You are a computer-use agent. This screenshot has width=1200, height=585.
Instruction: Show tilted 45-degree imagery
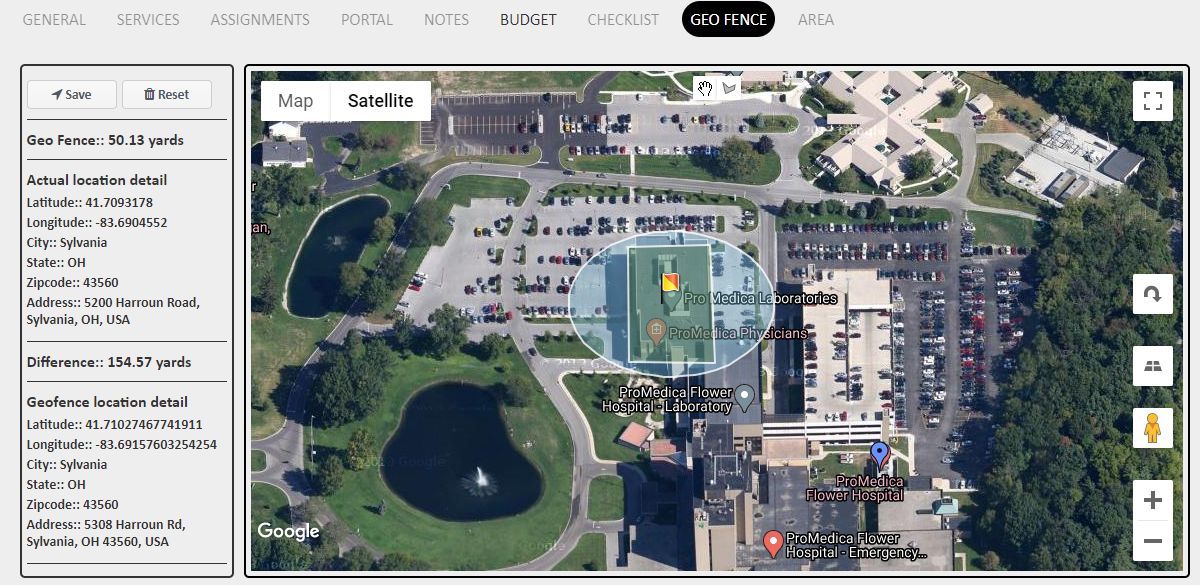tap(1152, 365)
